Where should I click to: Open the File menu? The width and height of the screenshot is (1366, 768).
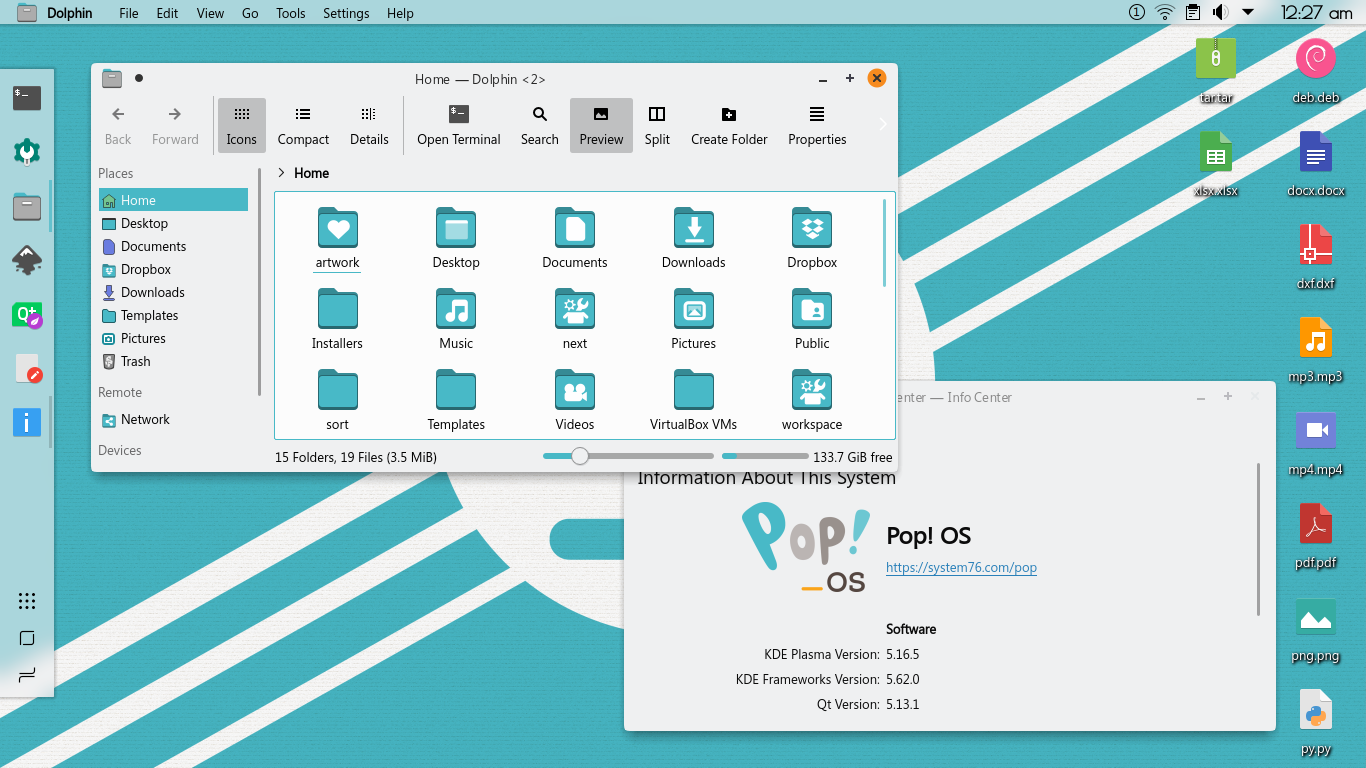(x=129, y=13)
